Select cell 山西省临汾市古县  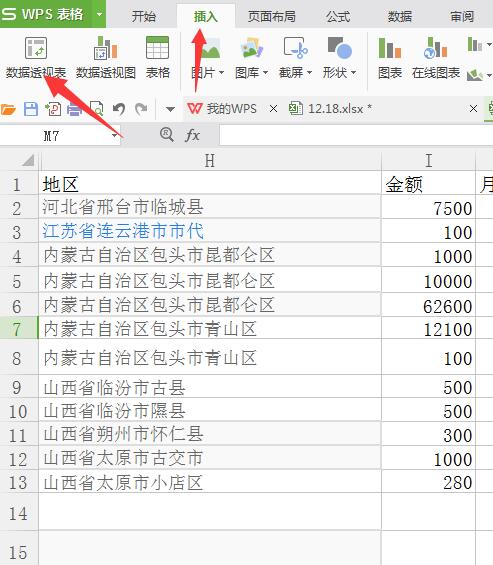(210, 387)
